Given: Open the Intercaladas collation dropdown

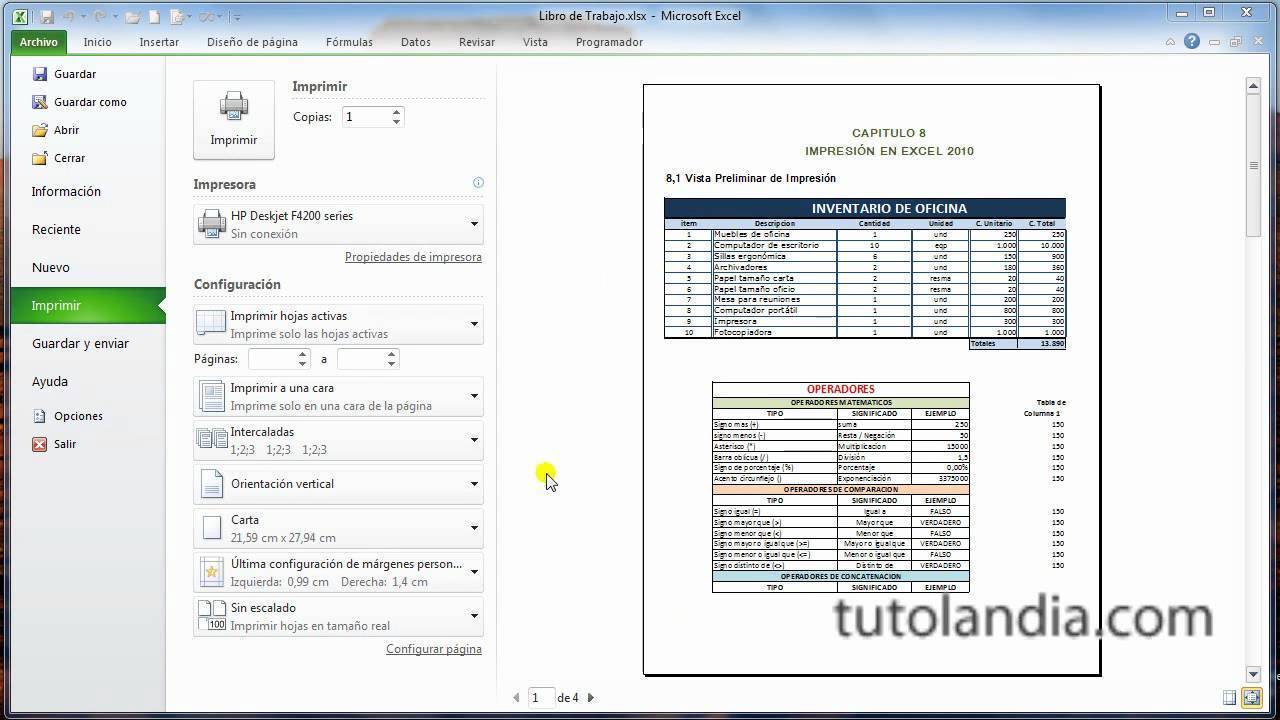Looking at the screenshot, I should pyautogui.click(x=338, y=440).
